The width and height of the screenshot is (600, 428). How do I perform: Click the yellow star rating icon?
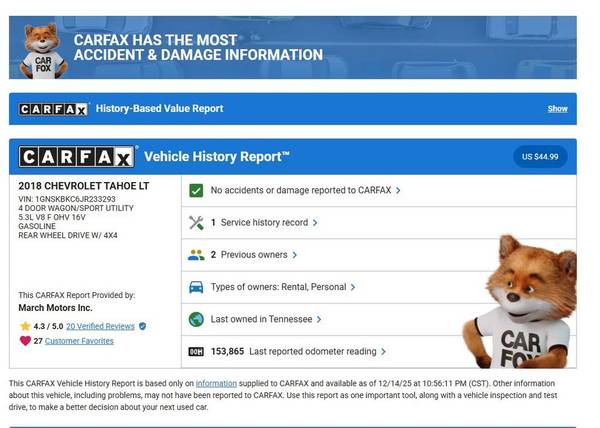click(25, 326)
